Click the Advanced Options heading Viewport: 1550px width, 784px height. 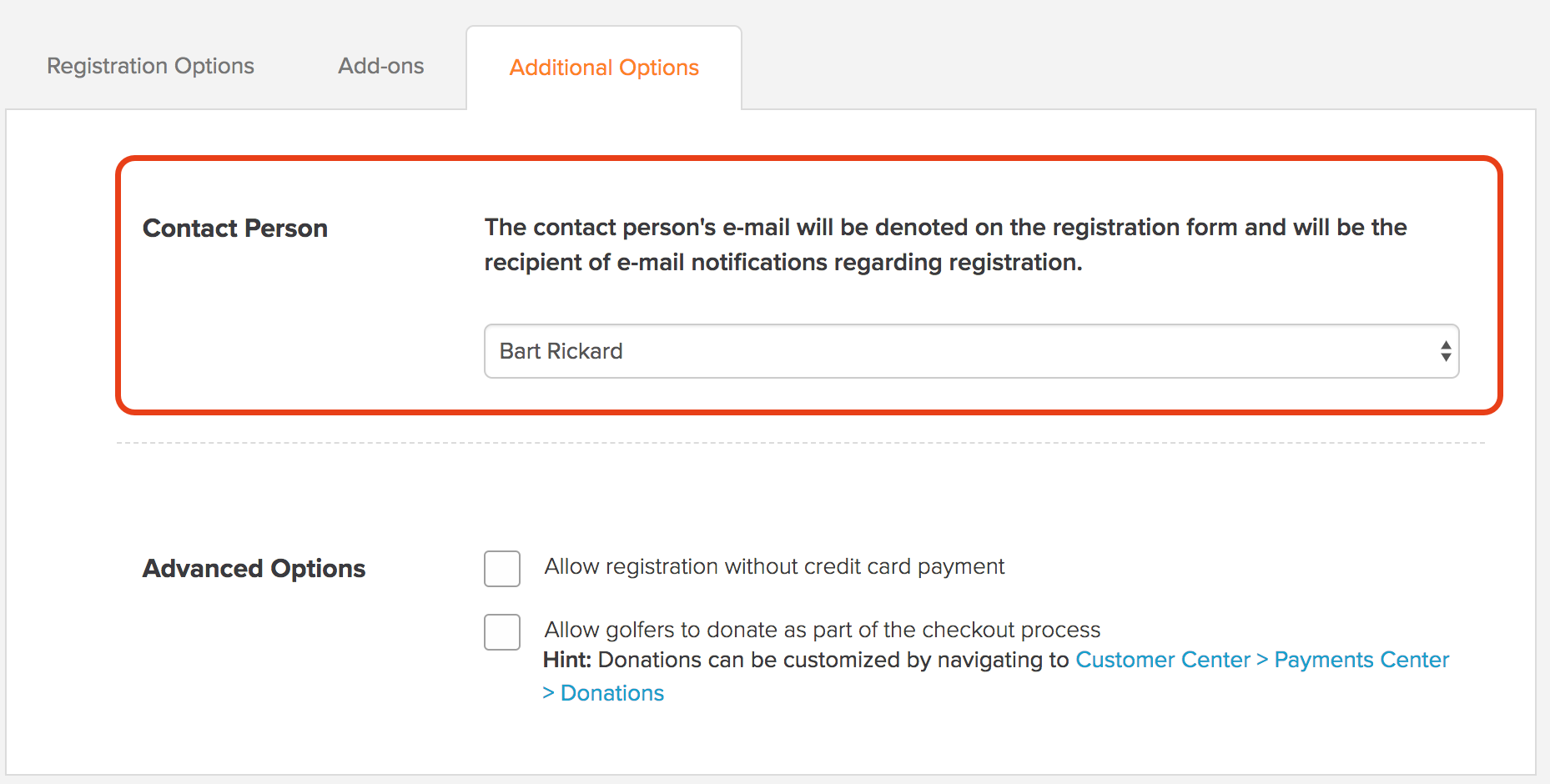click(254, 569)
